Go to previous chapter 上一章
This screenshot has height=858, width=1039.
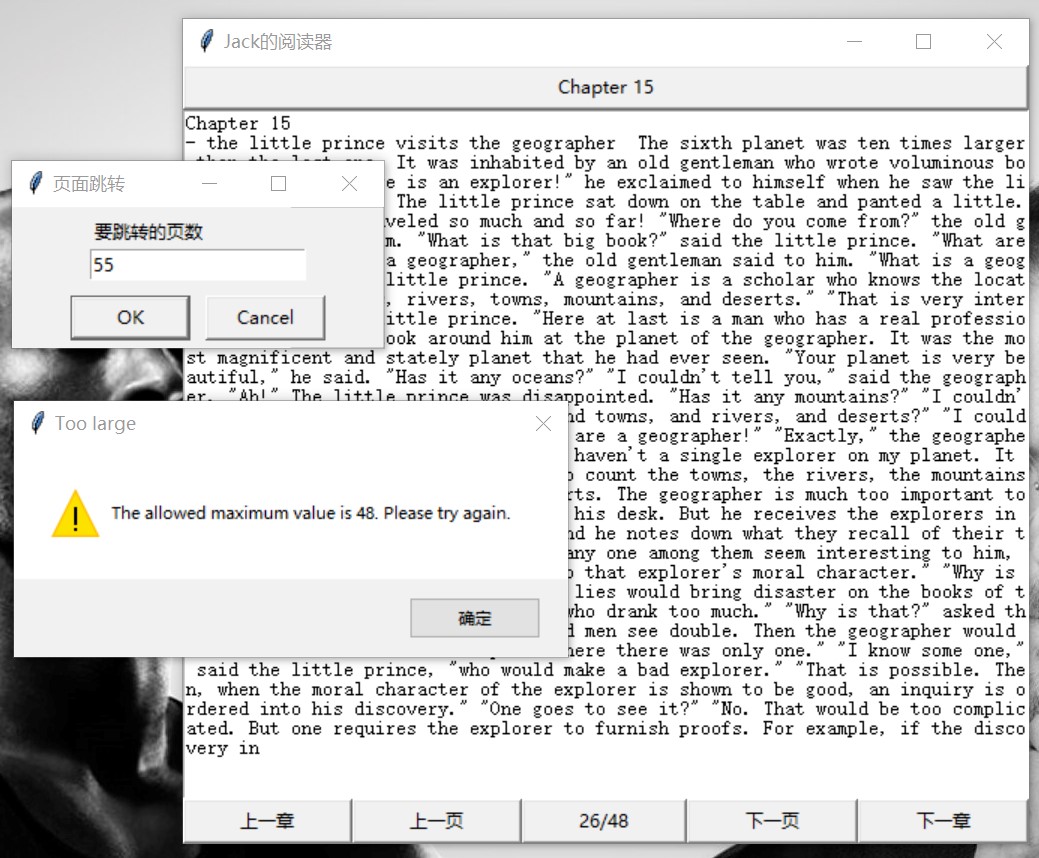[267, 821]
